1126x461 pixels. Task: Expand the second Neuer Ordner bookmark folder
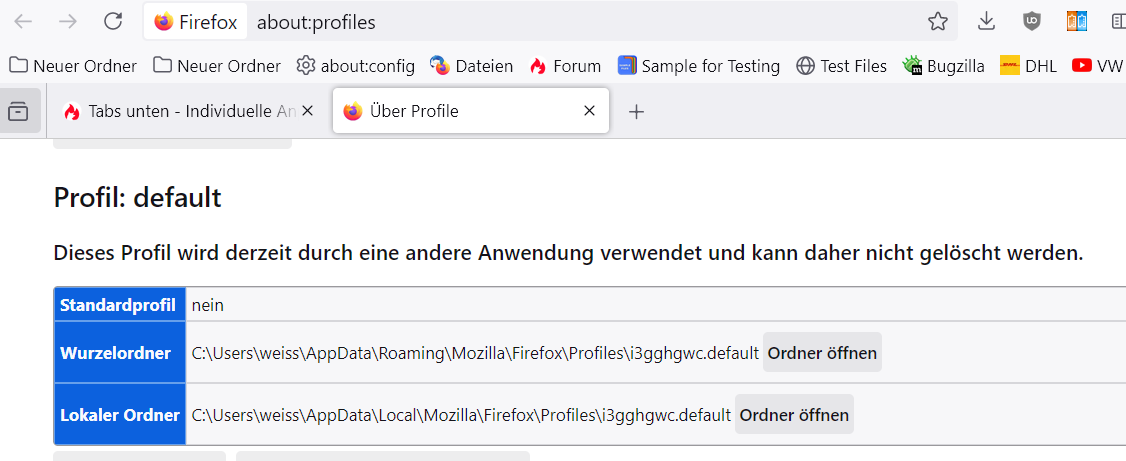(x=217, y=66)
